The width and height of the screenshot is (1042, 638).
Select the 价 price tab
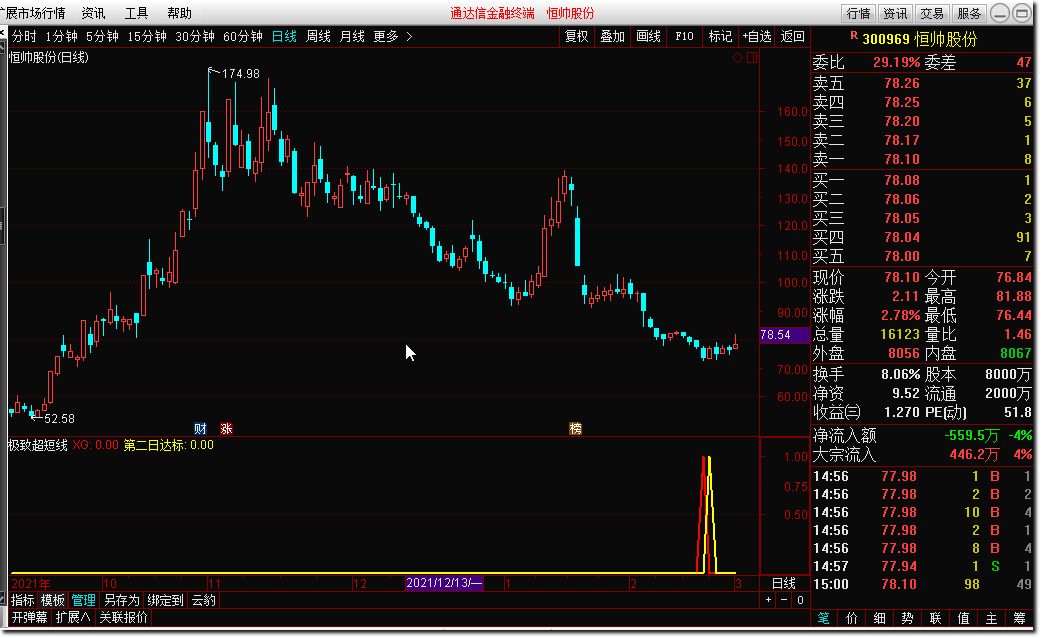pos(851,619)
